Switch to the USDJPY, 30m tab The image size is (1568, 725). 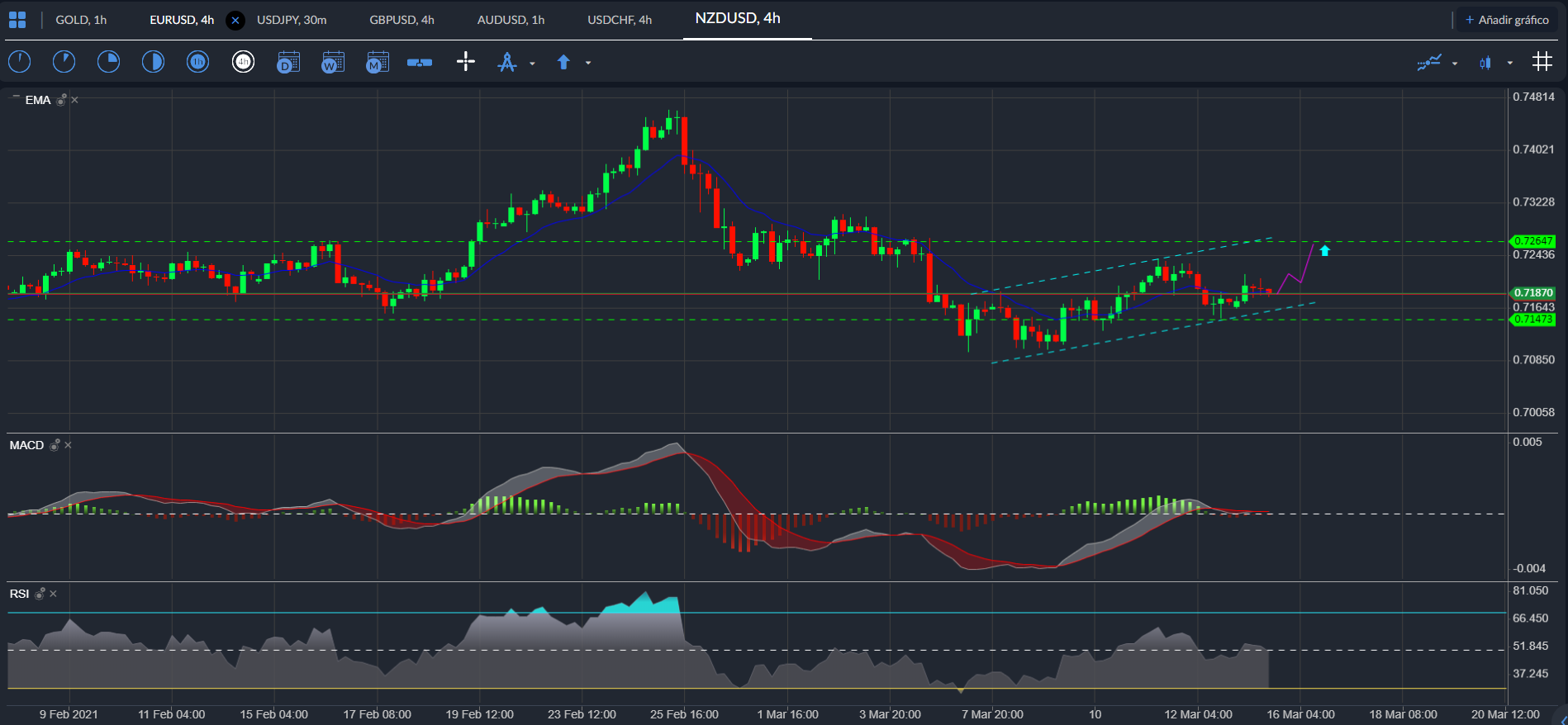(x=292, y=20)
